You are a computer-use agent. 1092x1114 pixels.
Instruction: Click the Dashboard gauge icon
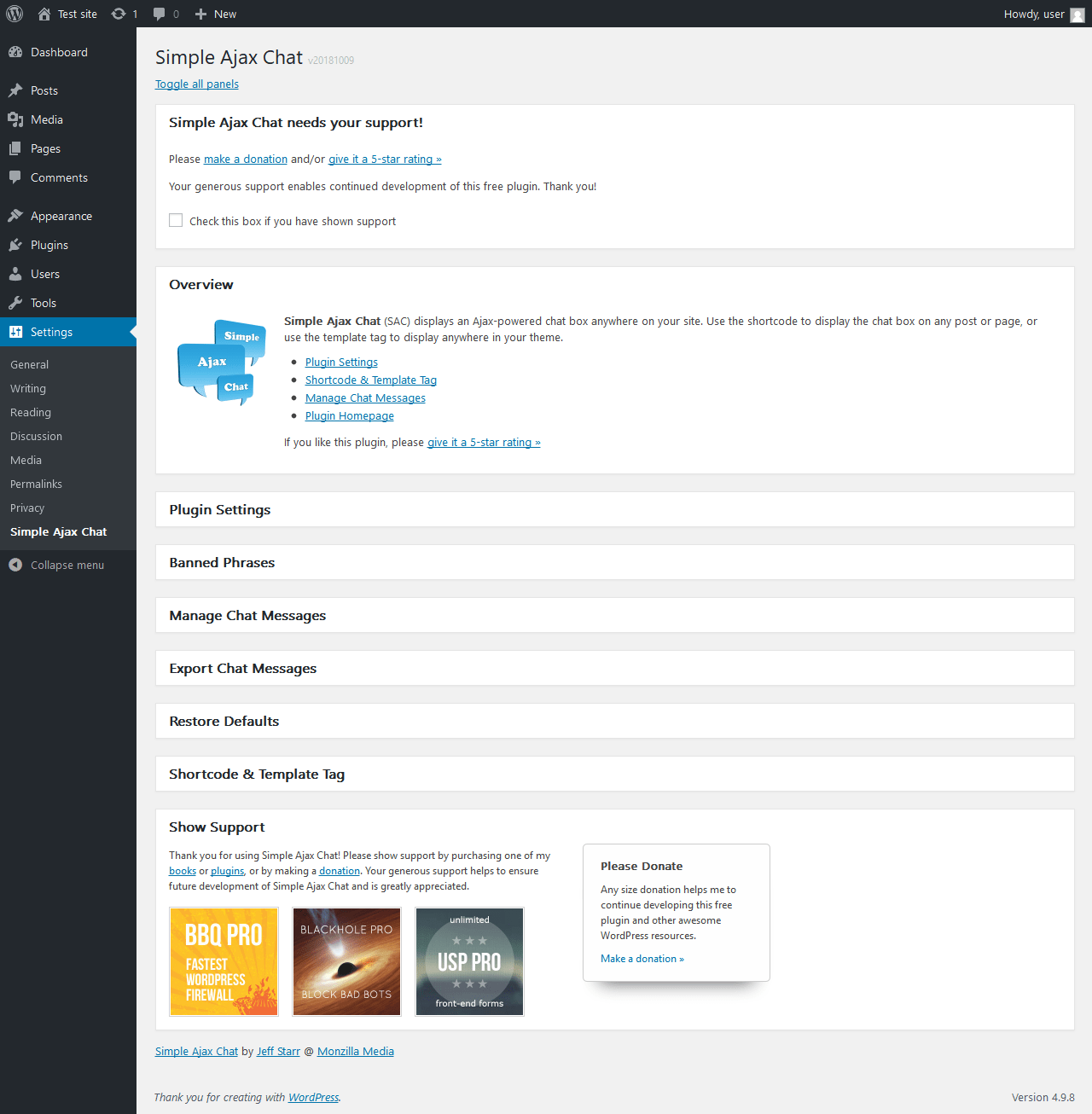(15, 52)
